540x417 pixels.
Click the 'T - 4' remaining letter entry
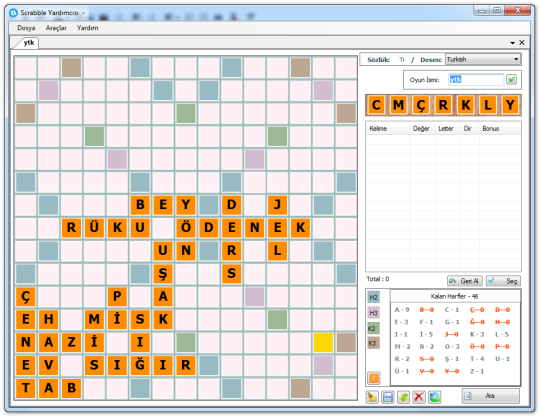pos(477,359)
